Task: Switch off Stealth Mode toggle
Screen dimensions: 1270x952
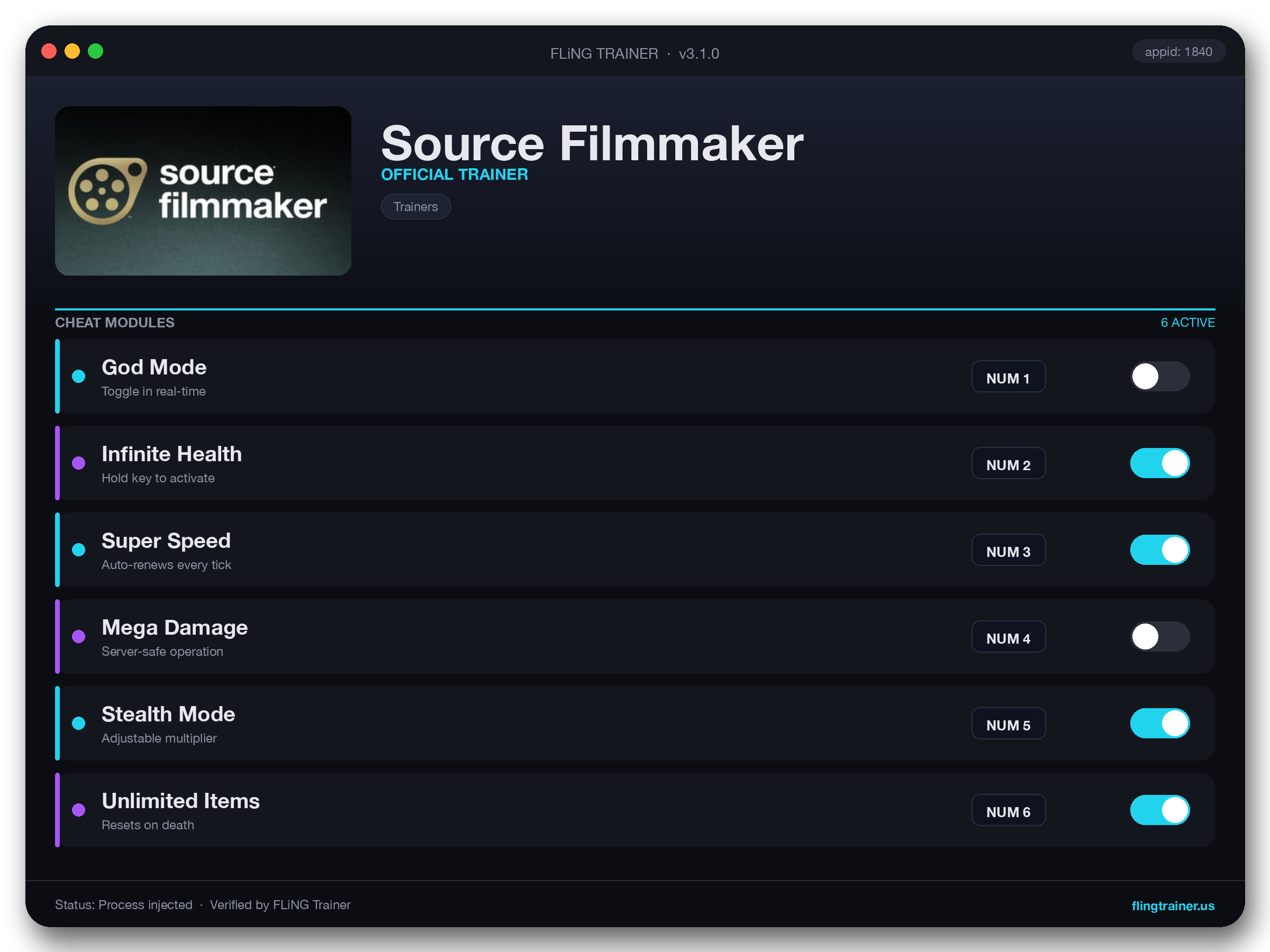Action: click(x=1160, y=723)
